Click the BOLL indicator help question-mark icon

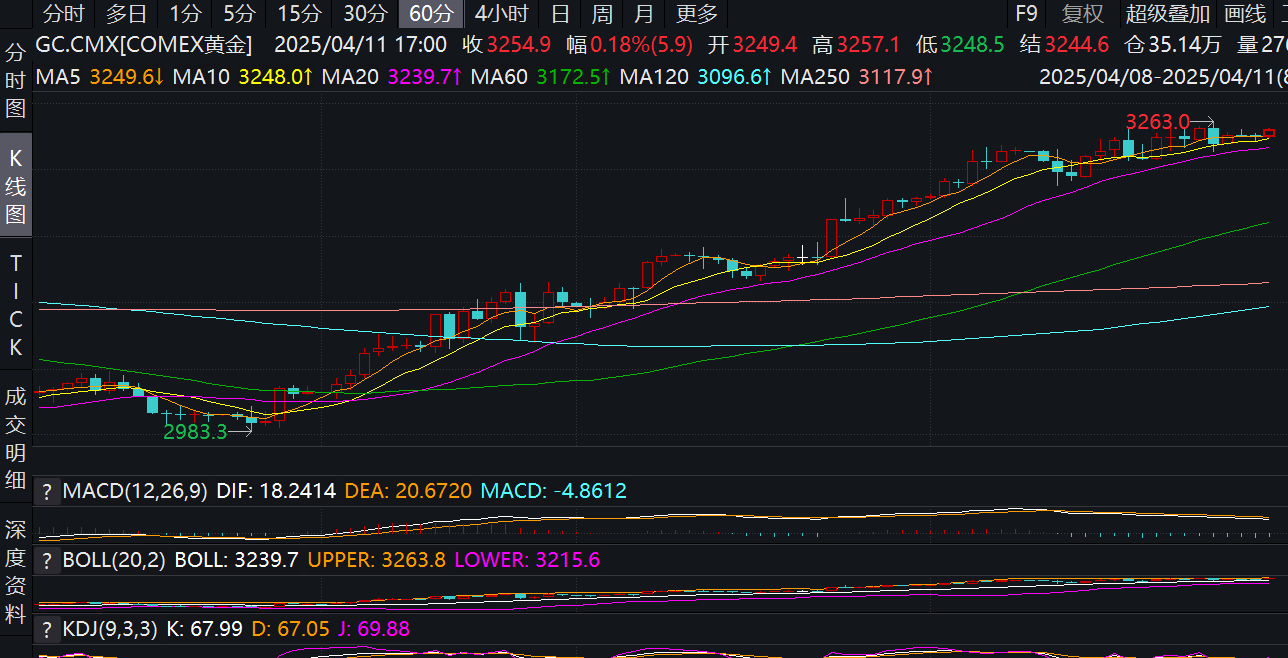point(47,560)
